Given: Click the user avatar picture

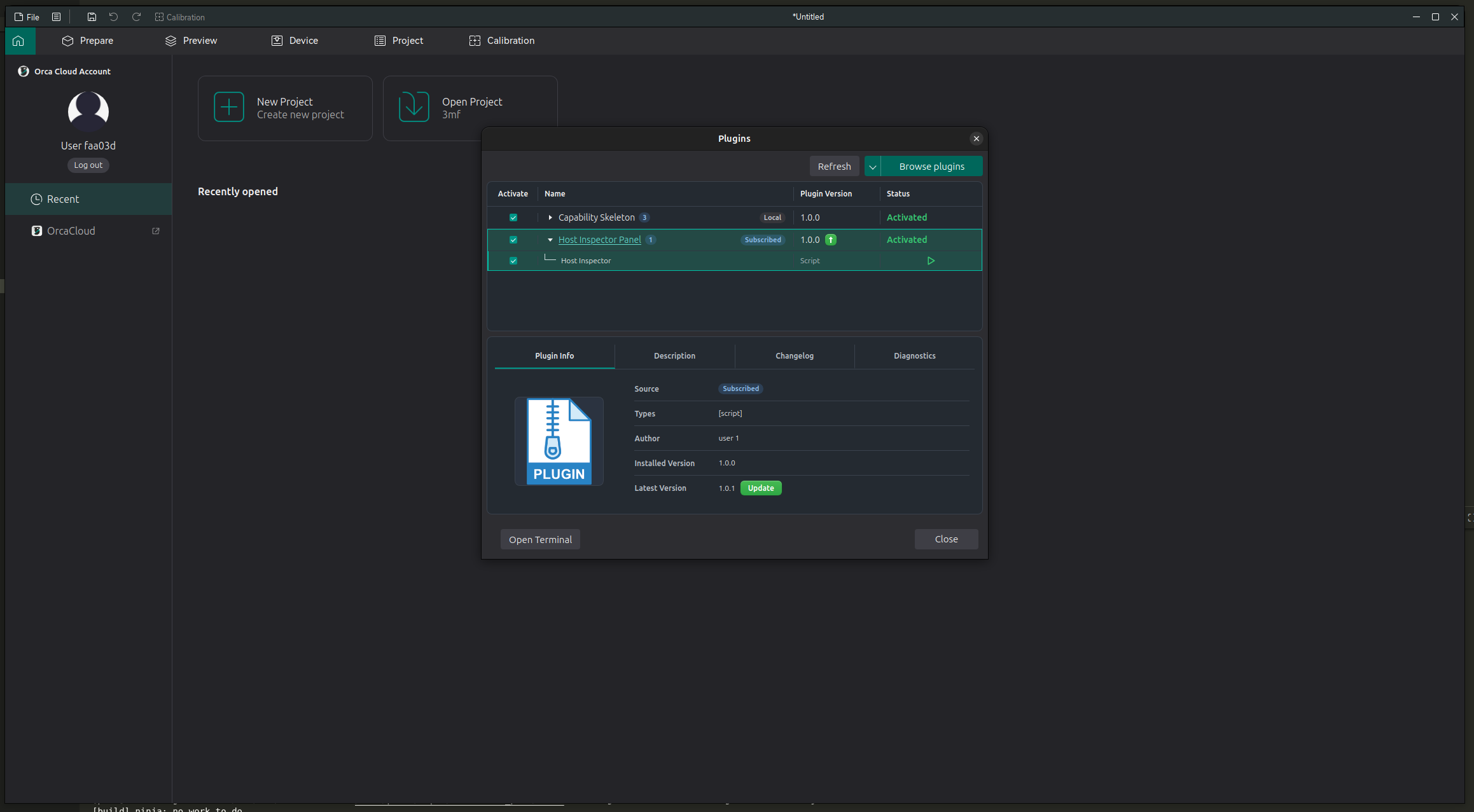Looking at the screenshot, I should [88, 111].
